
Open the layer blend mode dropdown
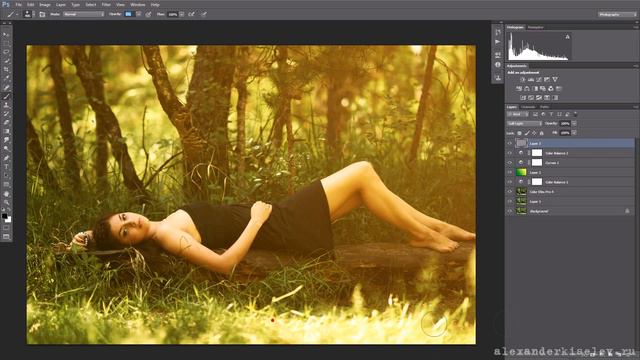[x=524, y=124]
